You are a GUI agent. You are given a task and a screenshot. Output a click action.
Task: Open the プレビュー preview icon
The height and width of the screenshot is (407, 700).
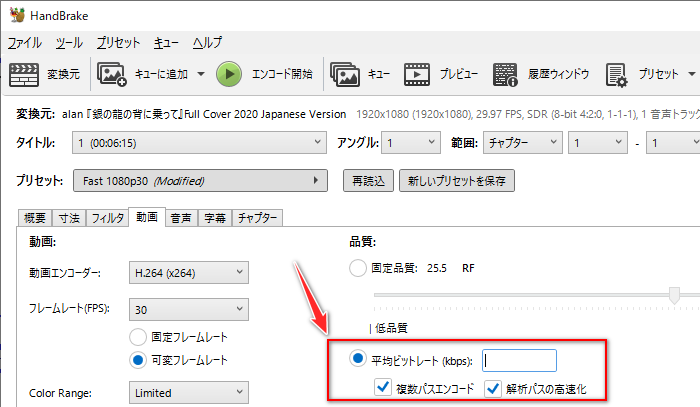tap(417, 74)
